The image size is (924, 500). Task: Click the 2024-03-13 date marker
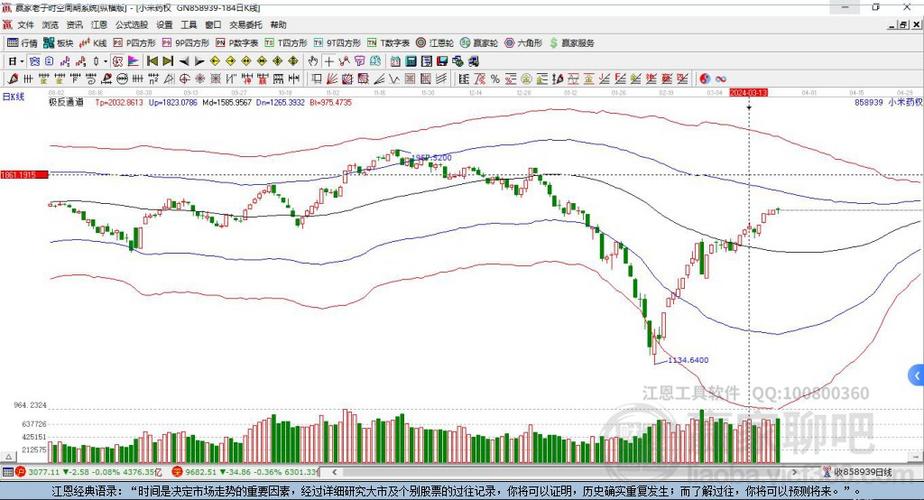(748, 92)
